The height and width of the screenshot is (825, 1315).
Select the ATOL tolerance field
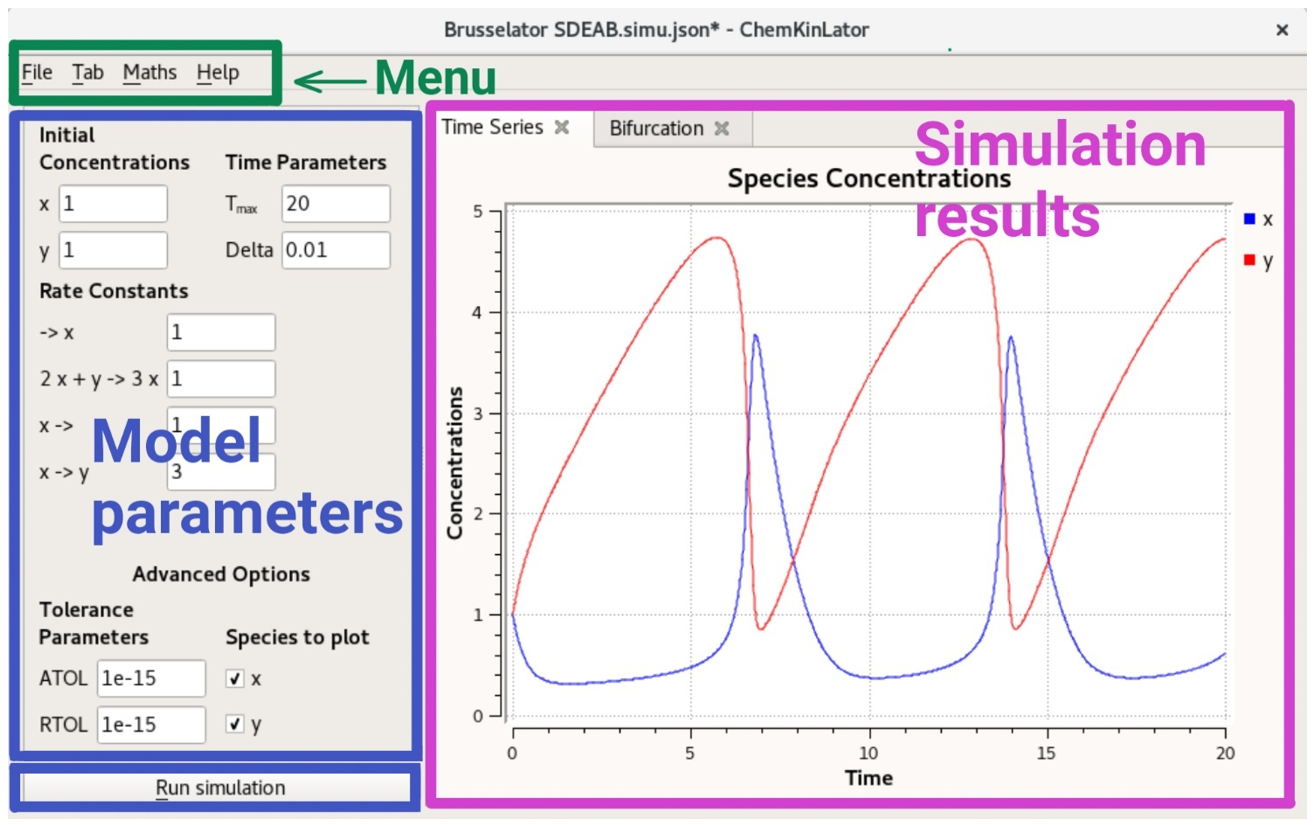tap(152, 678)
